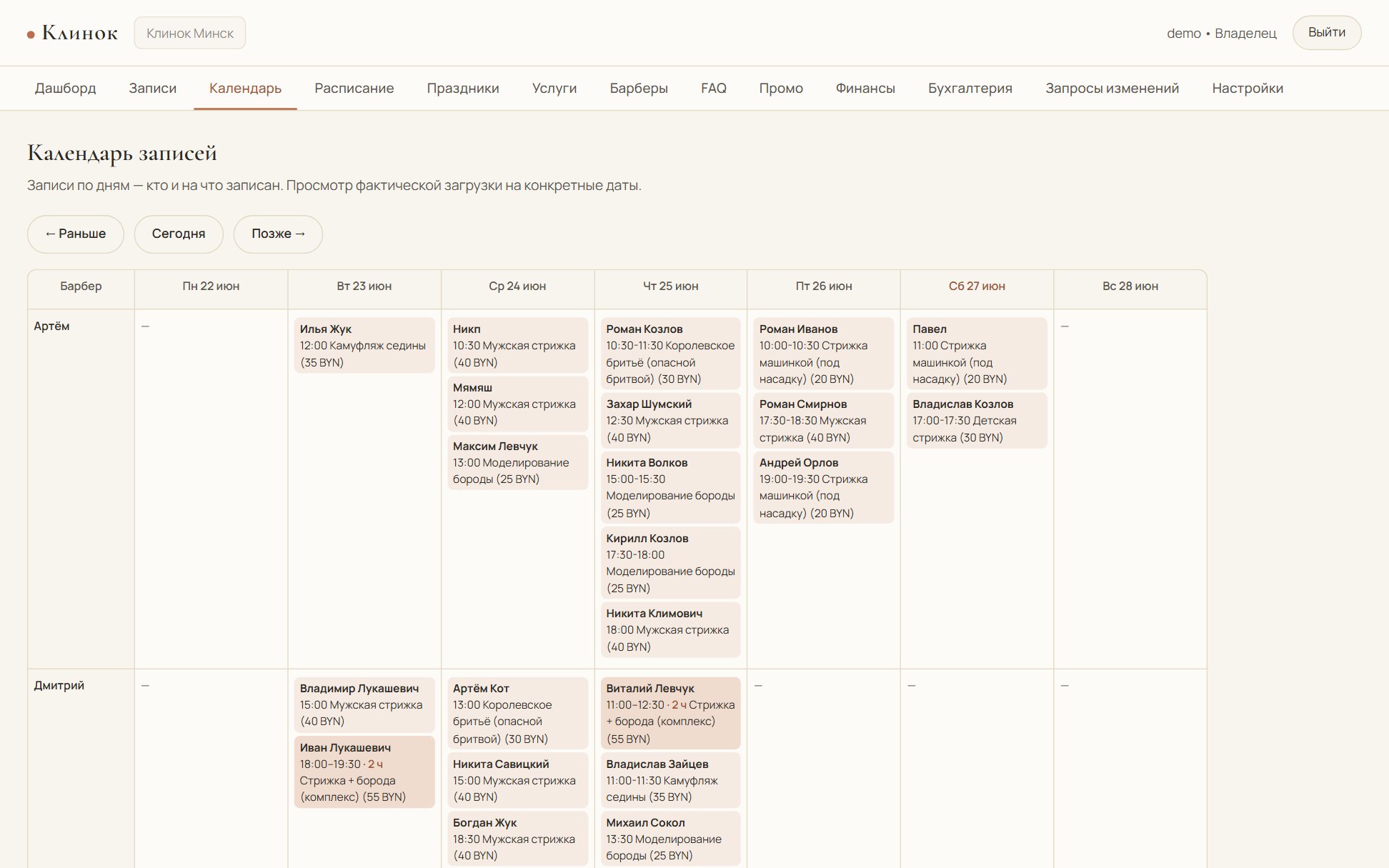
Task: Open Павел's 11:00 Saturday booking
Action: tap(977, 354)
